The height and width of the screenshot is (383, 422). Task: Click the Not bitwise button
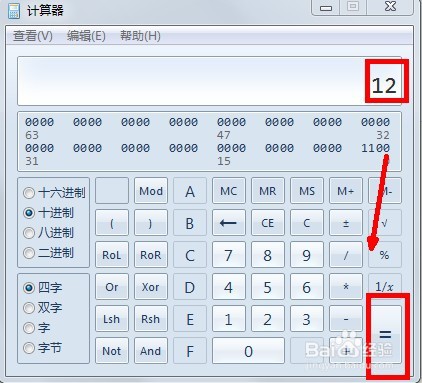[x=112, y=351]
